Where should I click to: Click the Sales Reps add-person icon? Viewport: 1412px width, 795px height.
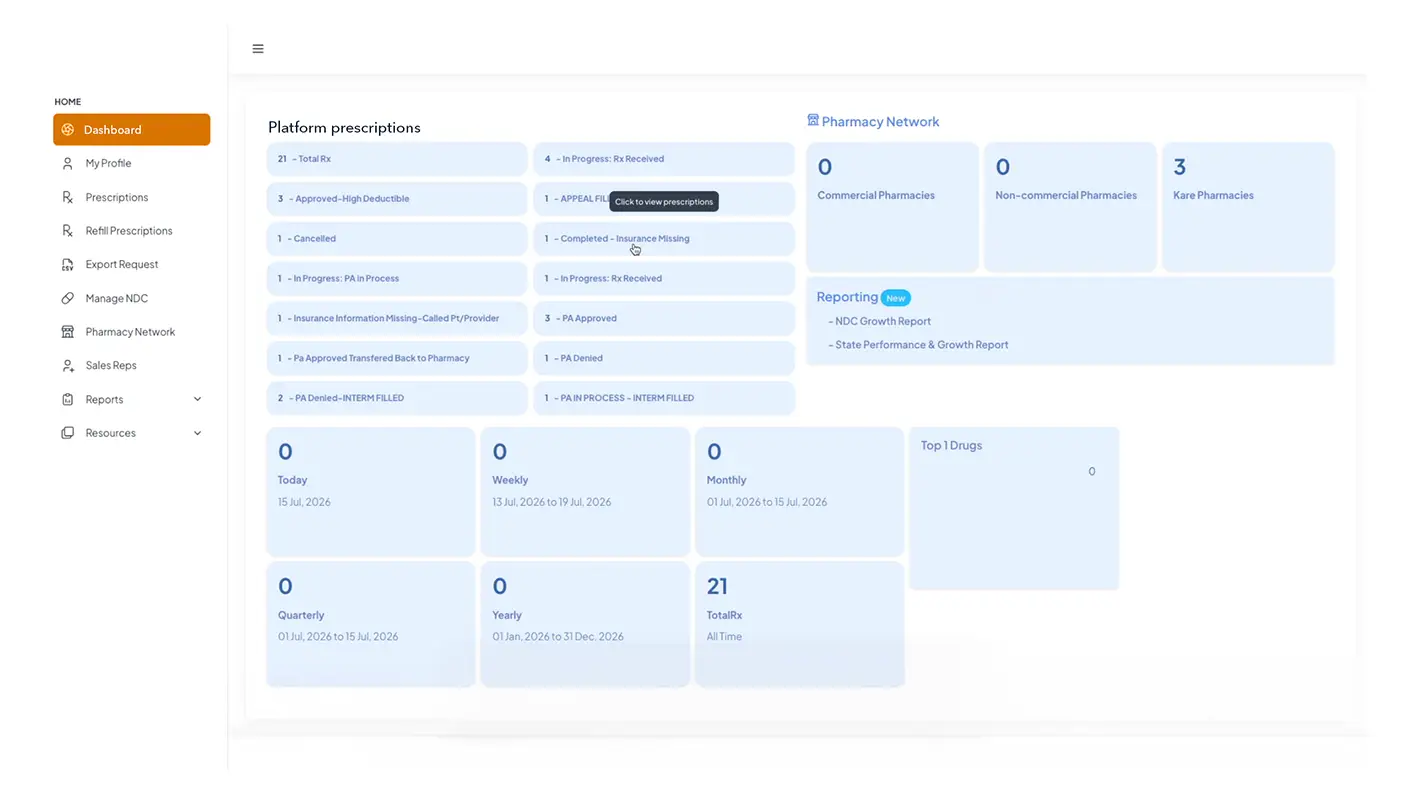click(68, 366)
